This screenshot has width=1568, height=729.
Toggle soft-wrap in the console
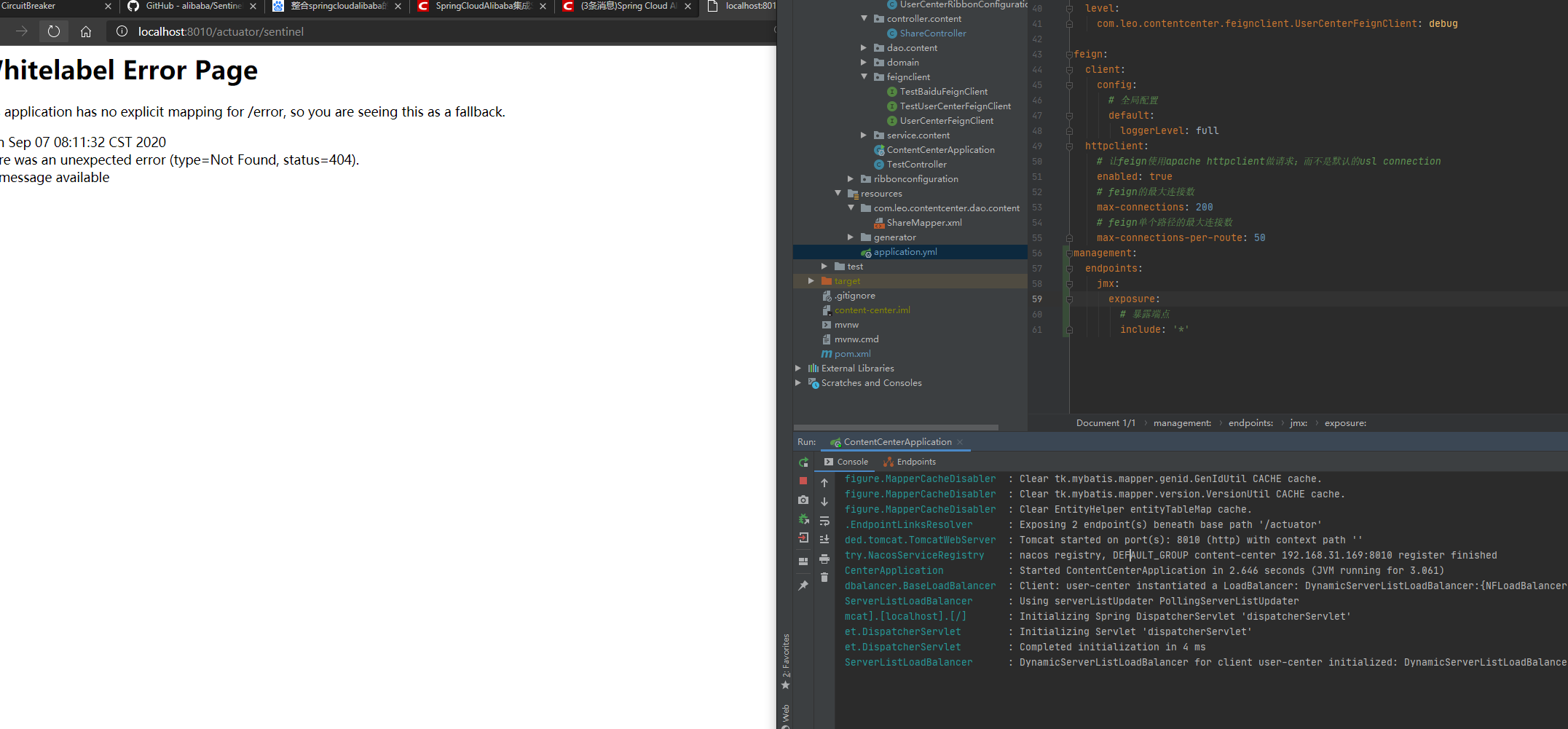pyautogui.click(x=824, y=521)
